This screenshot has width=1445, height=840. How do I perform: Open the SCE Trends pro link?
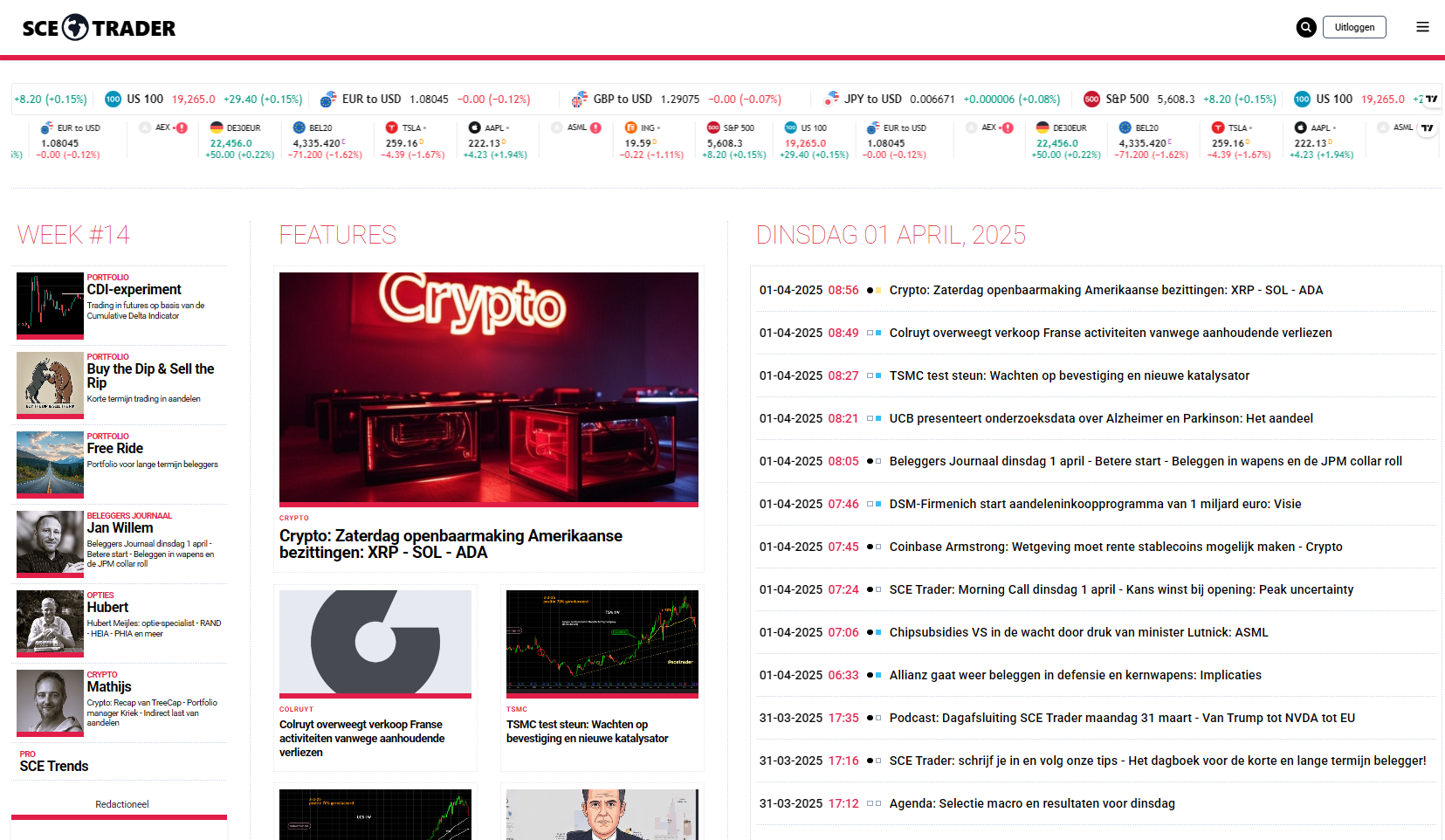(54, 766)
